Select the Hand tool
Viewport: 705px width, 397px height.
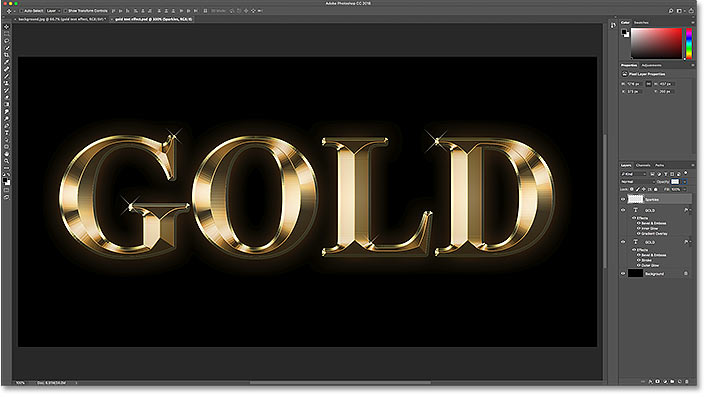pyautogui.click(x=6, y=154)
